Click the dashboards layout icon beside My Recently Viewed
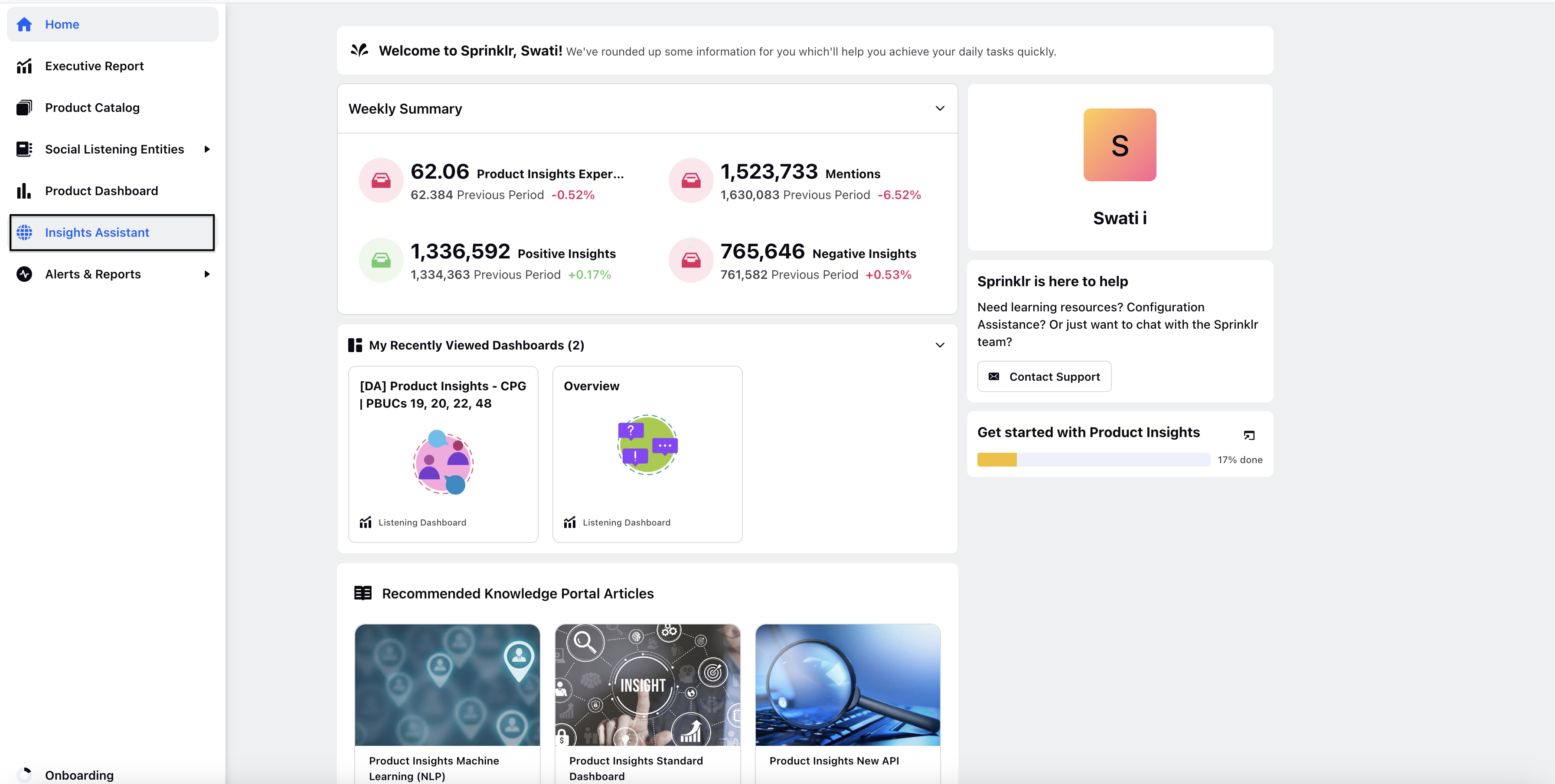1555x784 pixels. point(355,345)
